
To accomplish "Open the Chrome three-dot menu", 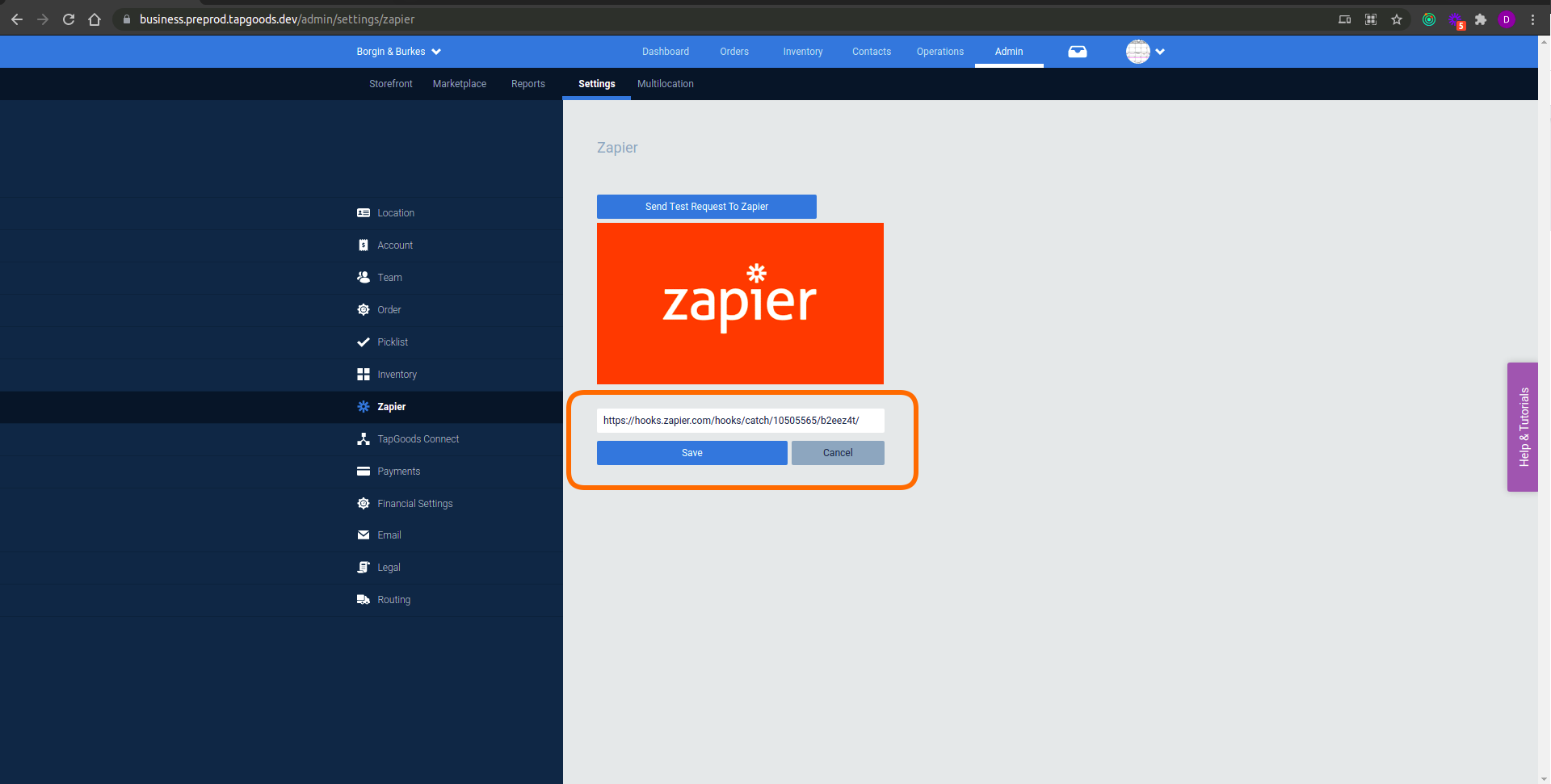I will click(x=1532, y=19).
